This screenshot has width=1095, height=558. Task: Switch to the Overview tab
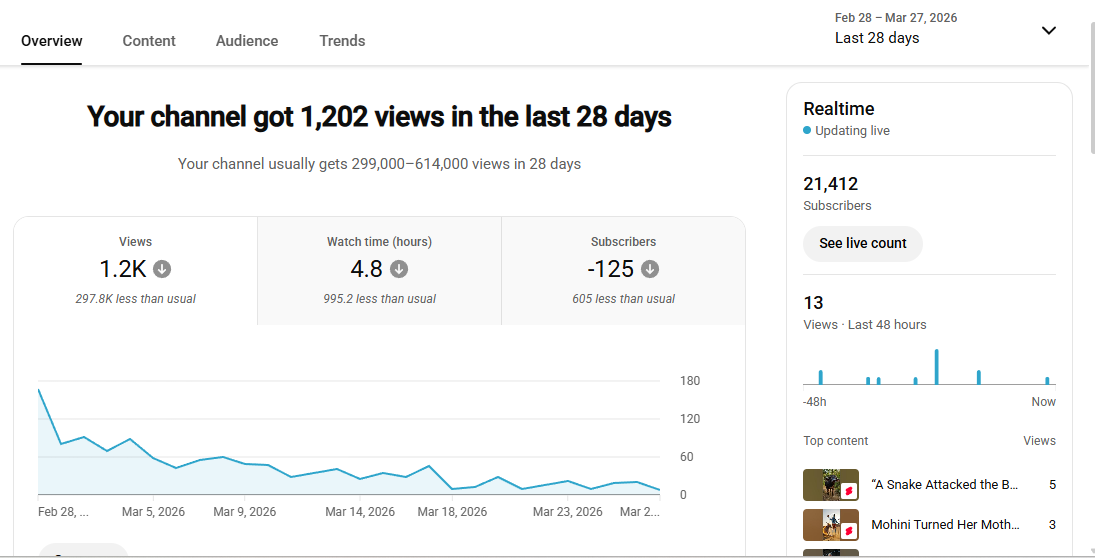point(52,41)
